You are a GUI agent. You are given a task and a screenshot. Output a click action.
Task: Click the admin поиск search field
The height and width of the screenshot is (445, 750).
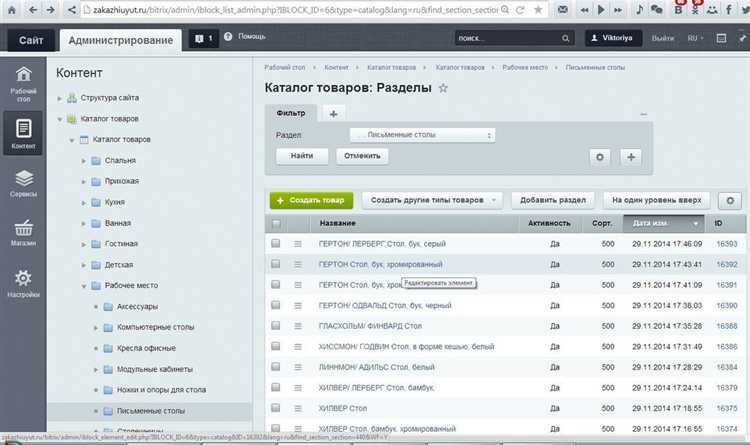coord(508,38)
